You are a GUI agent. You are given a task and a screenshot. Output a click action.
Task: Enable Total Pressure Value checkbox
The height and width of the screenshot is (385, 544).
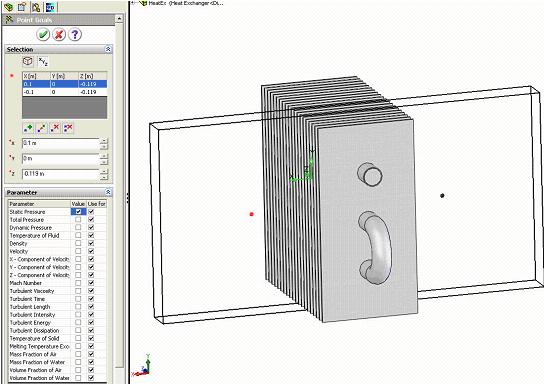[78, 219]
